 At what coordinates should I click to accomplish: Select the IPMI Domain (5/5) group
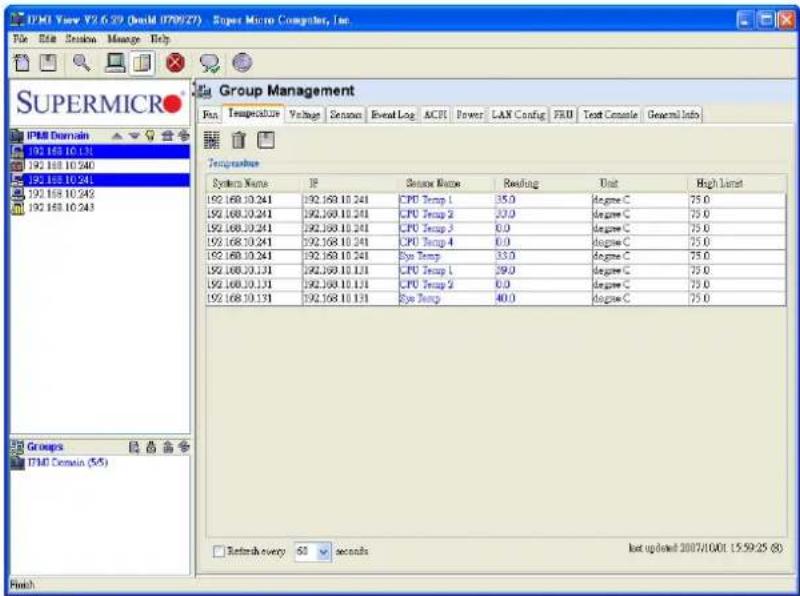click(67, 463)
